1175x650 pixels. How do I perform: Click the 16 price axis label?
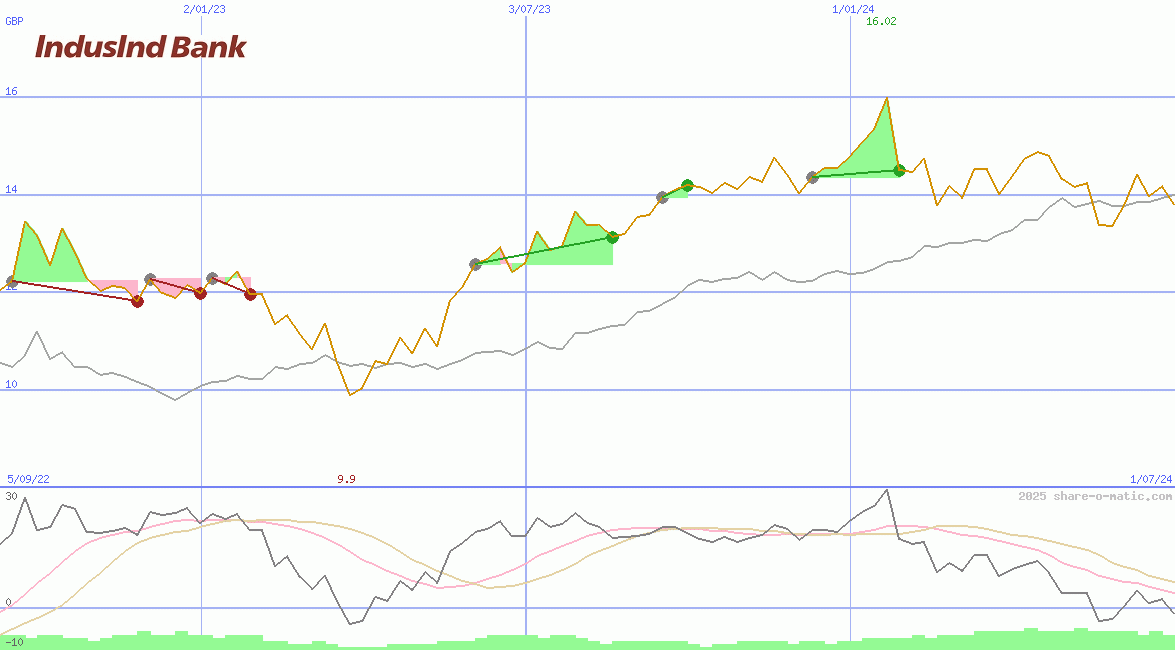point(11,91)
